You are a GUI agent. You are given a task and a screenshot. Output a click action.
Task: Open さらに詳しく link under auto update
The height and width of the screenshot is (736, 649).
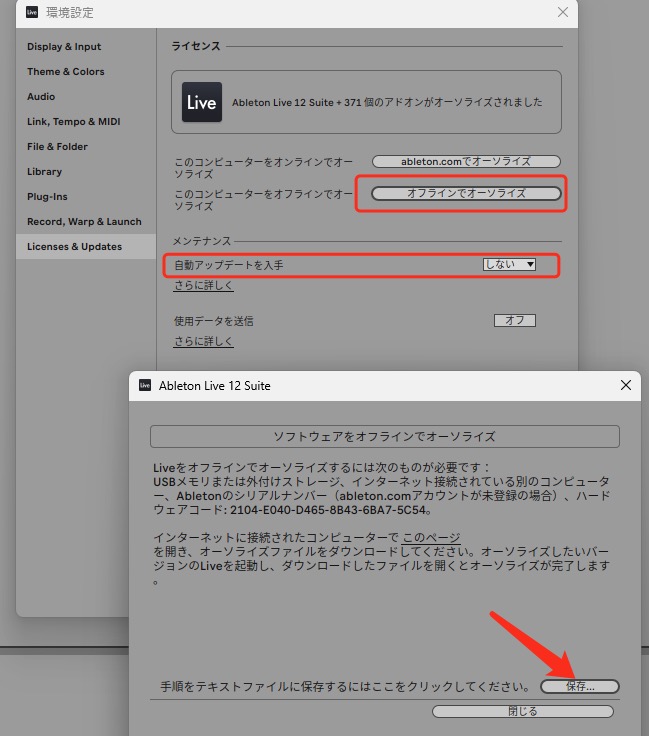pyautogui.click(x=203, y=285)
